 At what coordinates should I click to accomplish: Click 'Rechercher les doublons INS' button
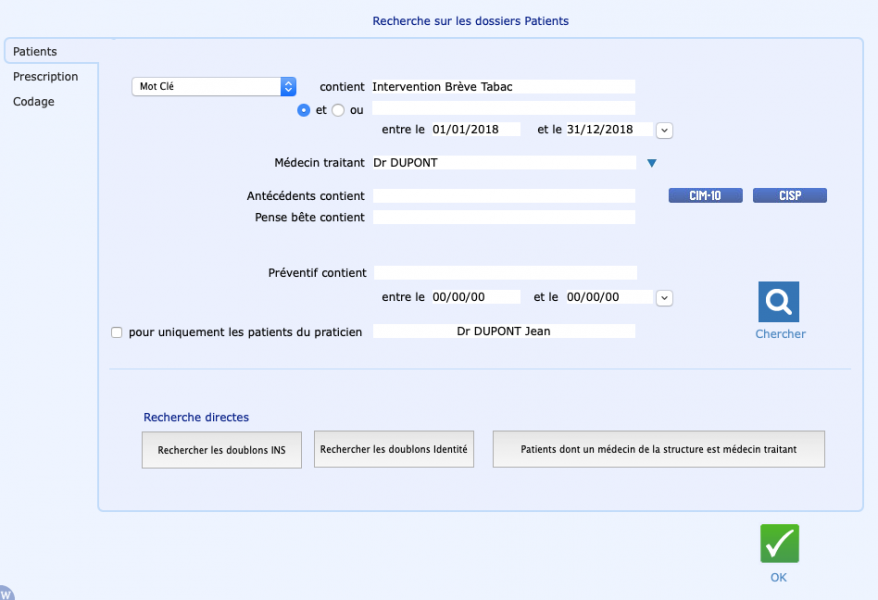[222, 450]
